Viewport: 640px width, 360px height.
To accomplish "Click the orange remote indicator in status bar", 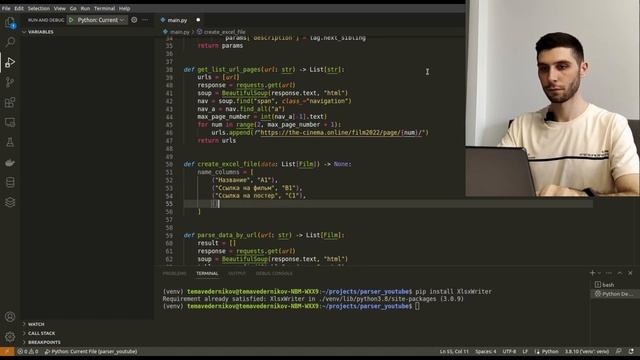I will point(7,351).
